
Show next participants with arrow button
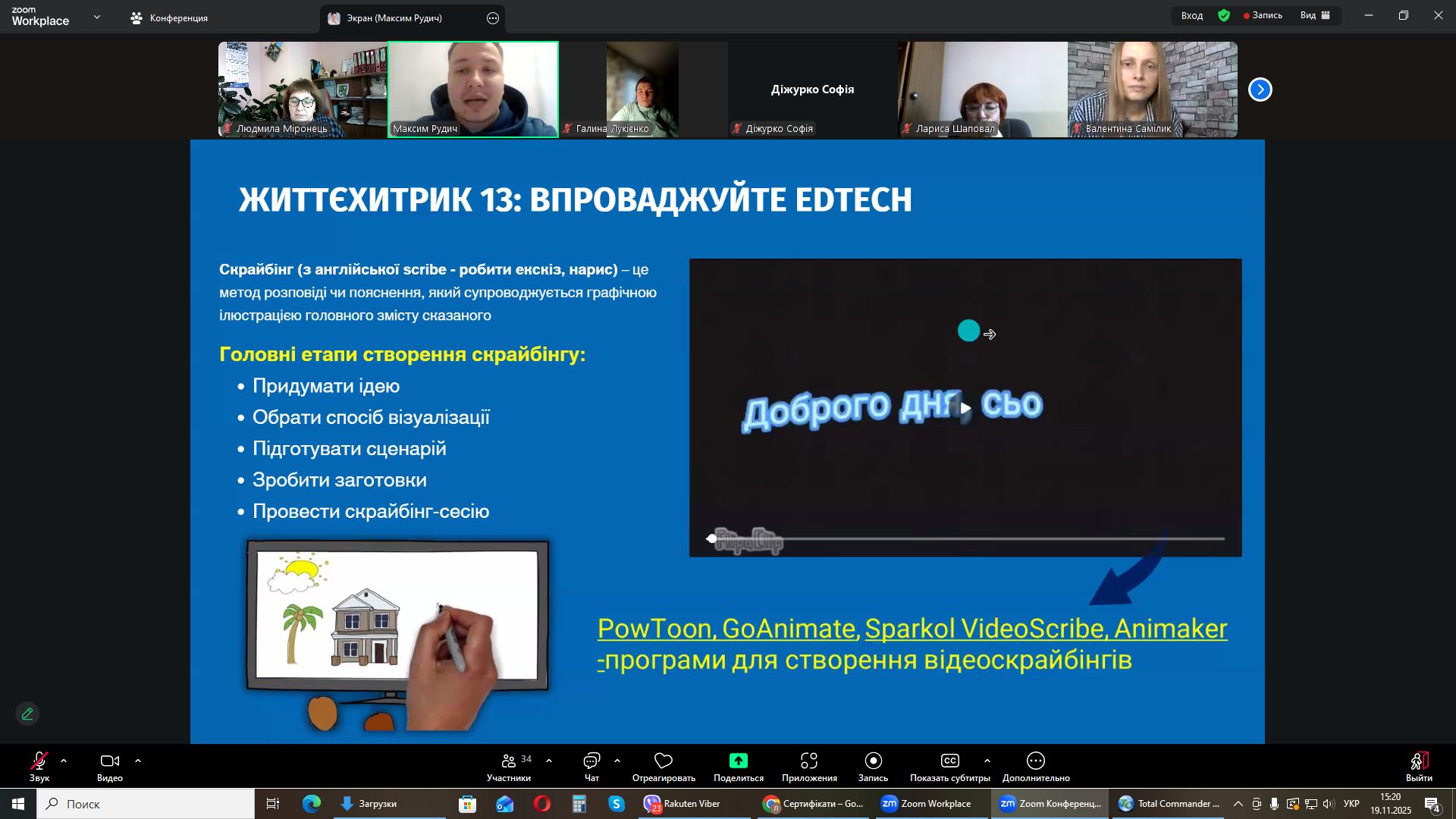click(x=1260, y=89)
